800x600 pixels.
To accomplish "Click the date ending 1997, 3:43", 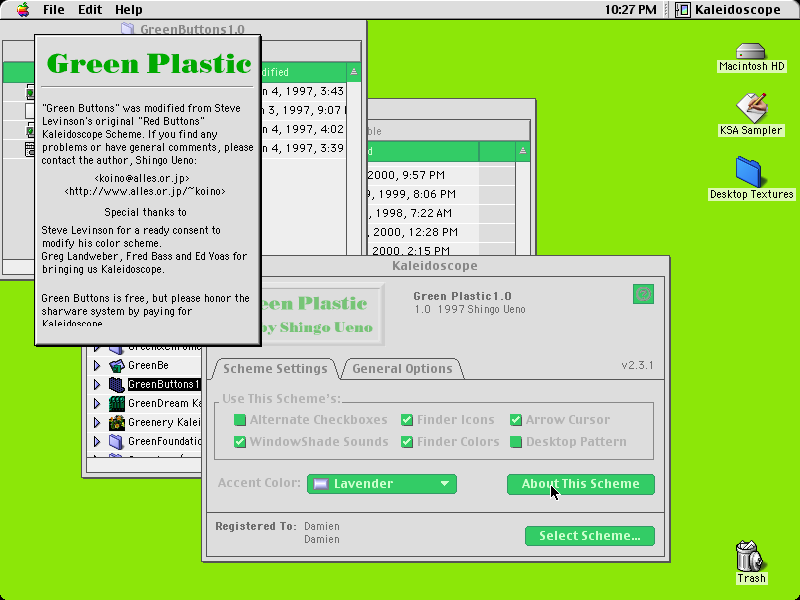I will [x=303, y=91].
